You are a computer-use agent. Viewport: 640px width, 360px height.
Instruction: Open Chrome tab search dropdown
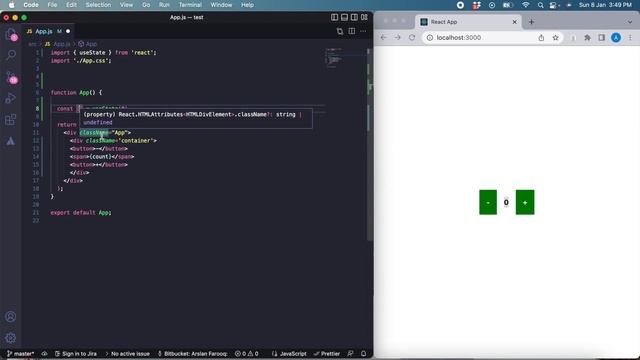click(630, 22)
